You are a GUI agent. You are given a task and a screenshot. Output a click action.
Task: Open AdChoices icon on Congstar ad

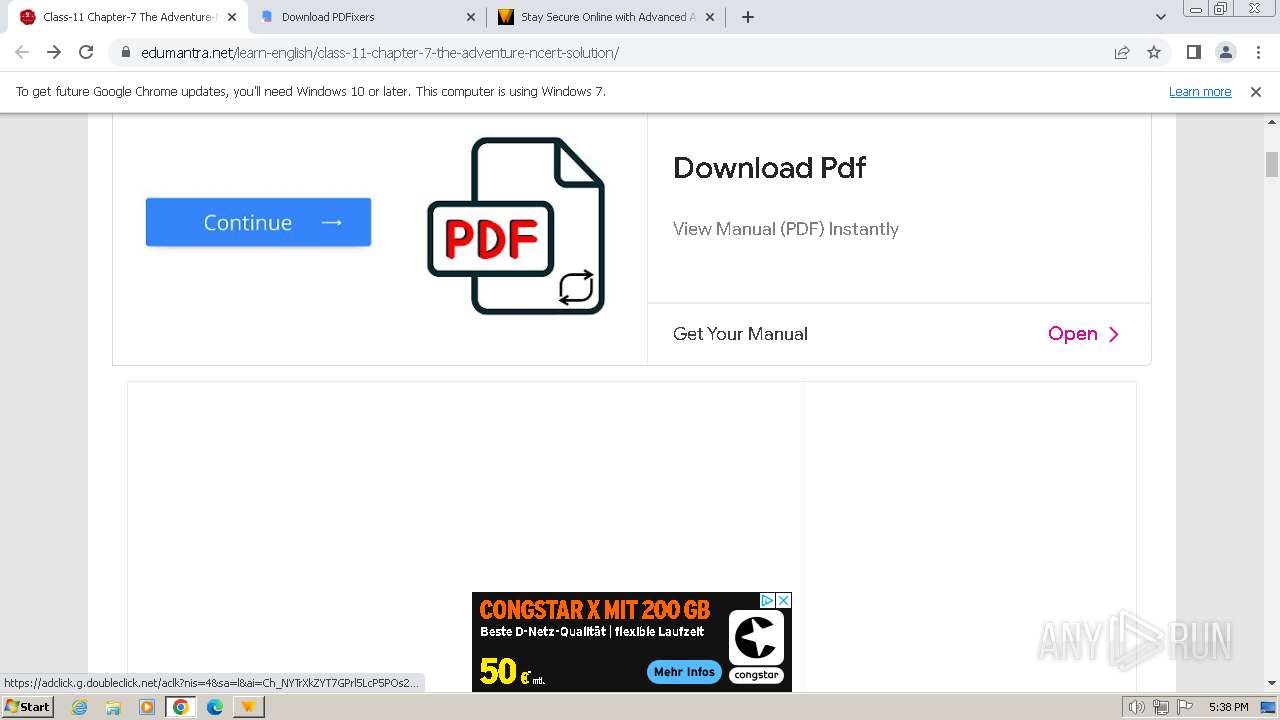768,600
